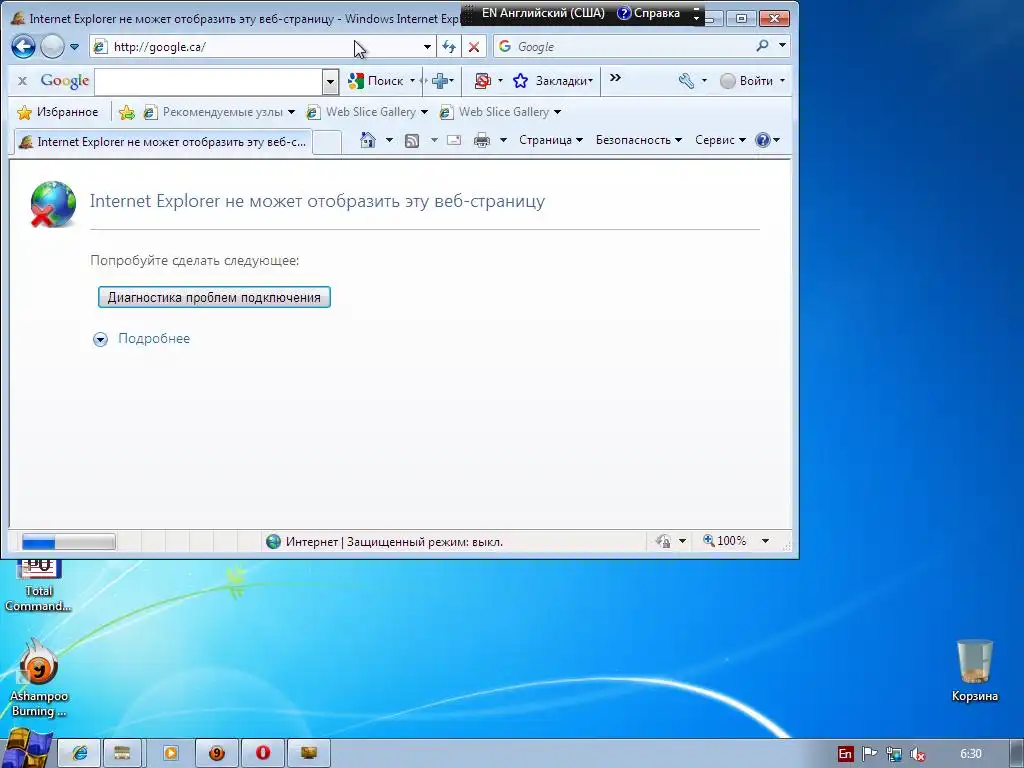Go to the home page icon

368,140
